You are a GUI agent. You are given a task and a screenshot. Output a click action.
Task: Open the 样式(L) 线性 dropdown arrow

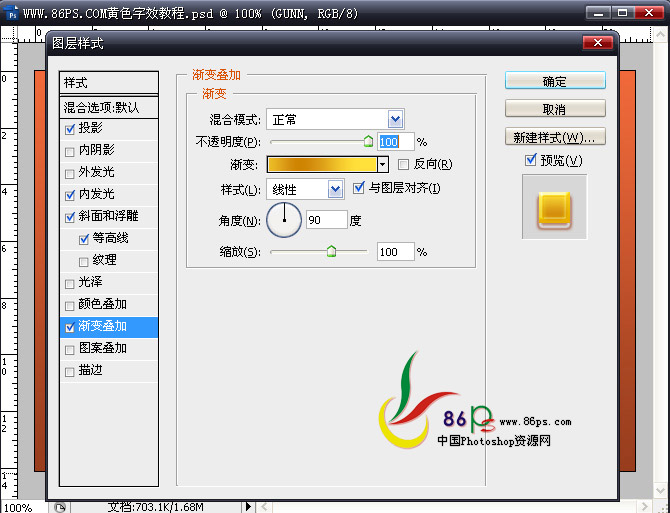[335, 189]
